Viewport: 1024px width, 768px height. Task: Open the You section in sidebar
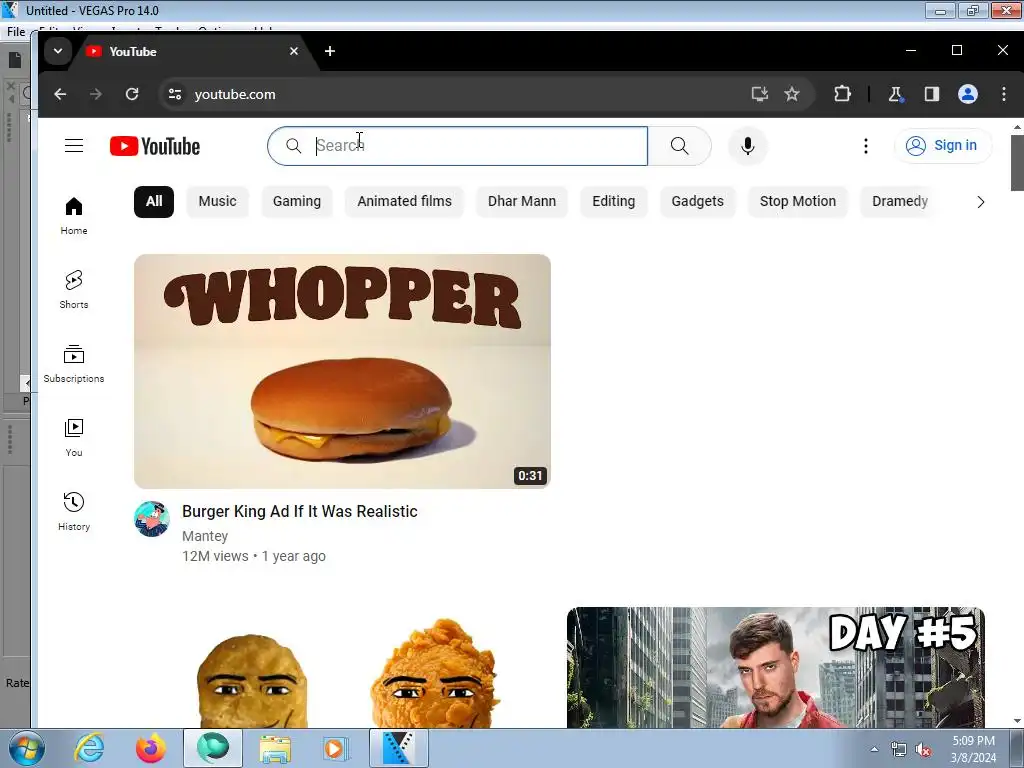[x=74, y=438]
